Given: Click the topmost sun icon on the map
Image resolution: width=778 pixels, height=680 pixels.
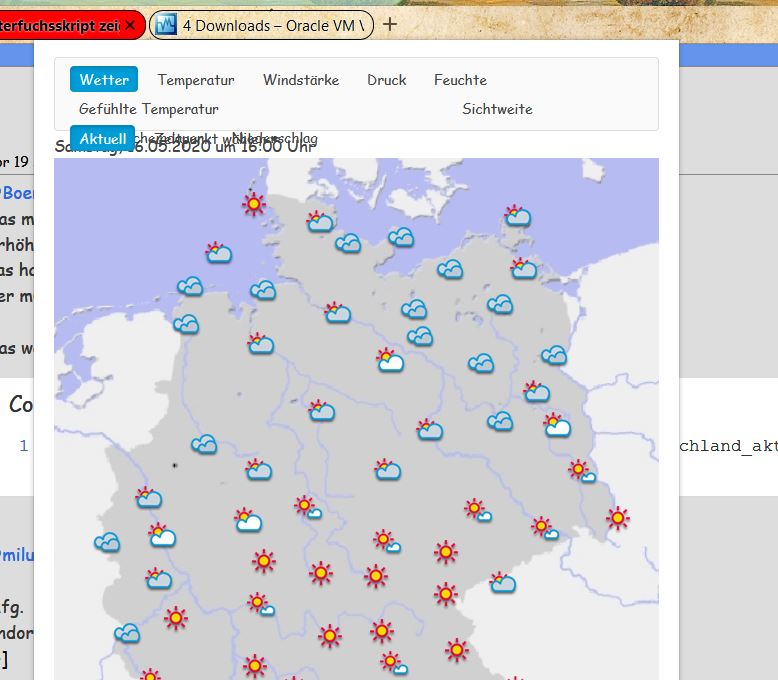Looking at the screenshot, I should [x=254, y=205].
